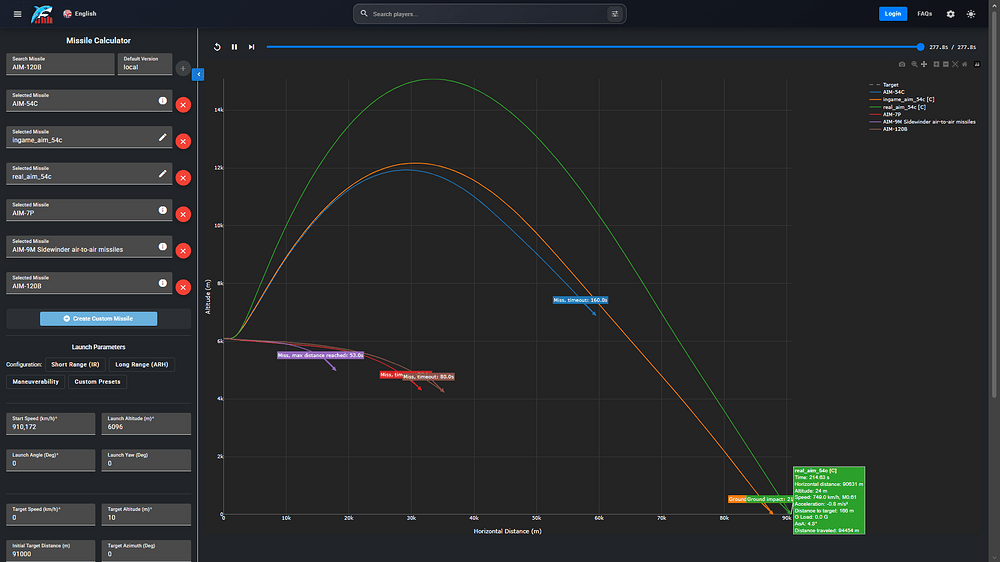Pause the simulation playback
The image size is (1000, 562).
click(x=234, y=47)
